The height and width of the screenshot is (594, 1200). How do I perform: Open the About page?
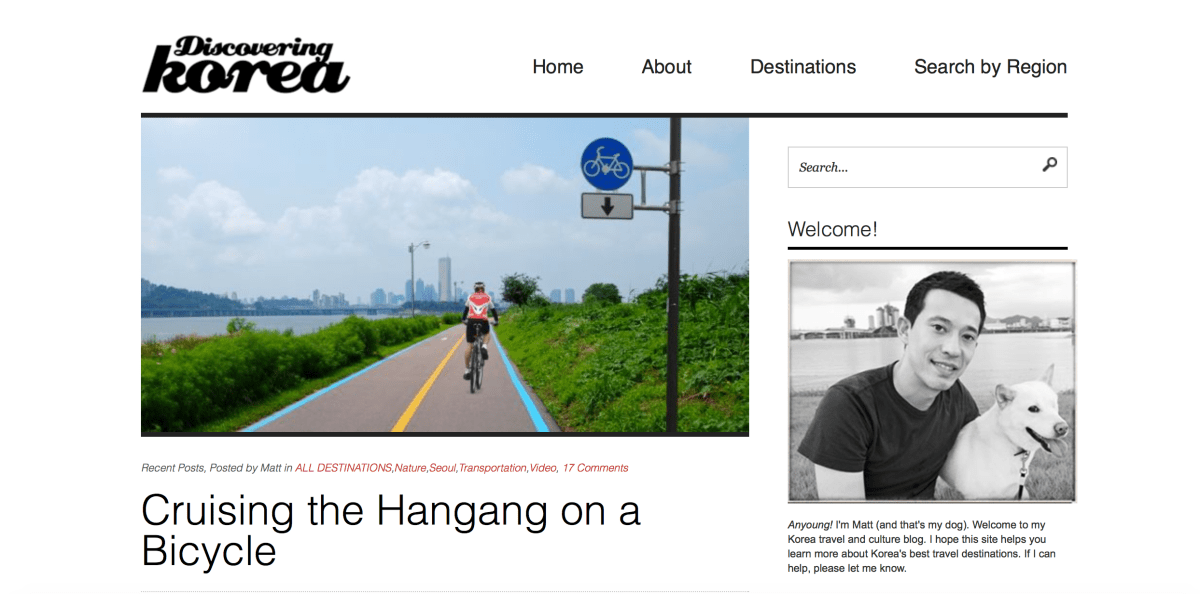point(667,67)
